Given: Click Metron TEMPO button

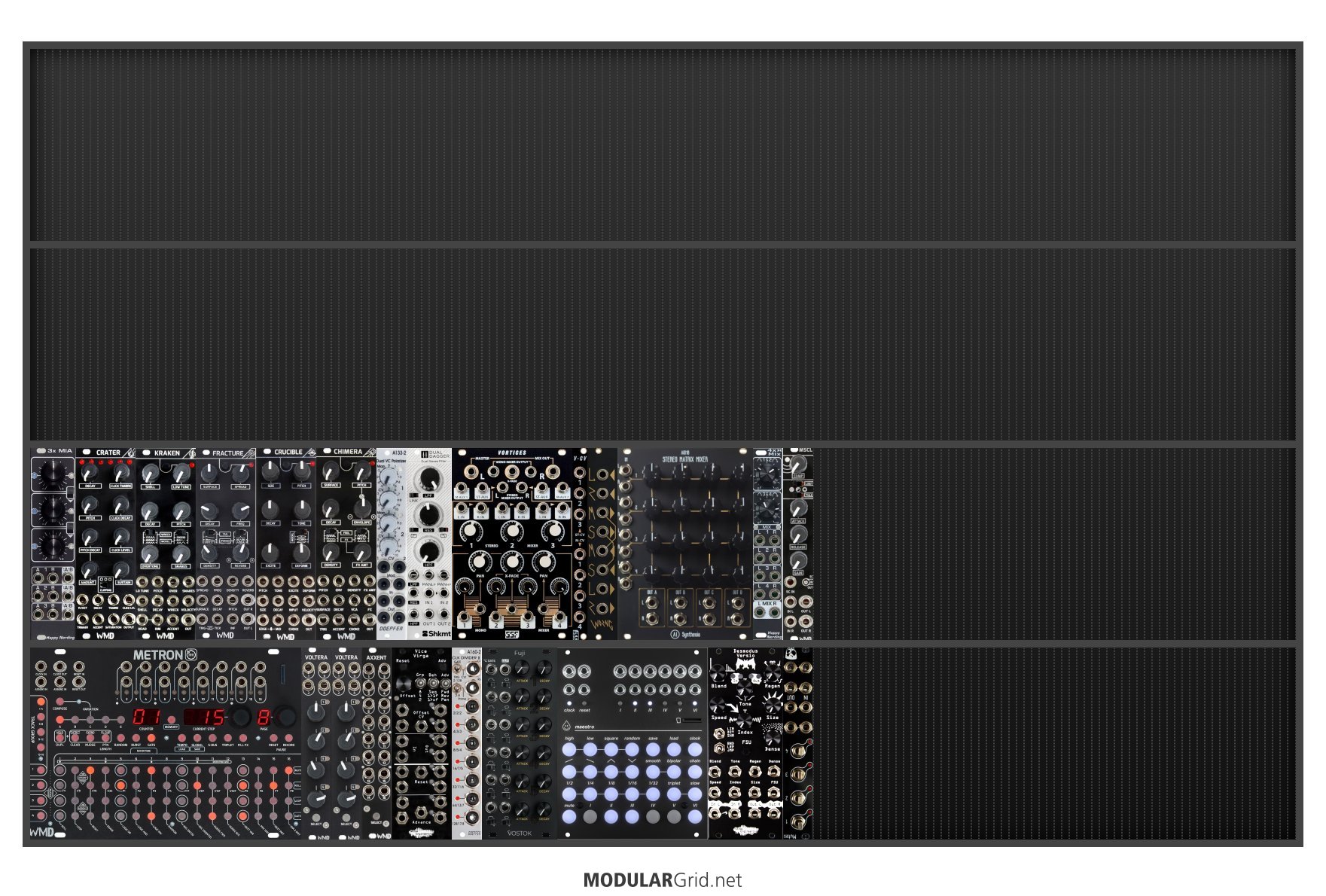Looking at the screenshot, I should 182,738.
